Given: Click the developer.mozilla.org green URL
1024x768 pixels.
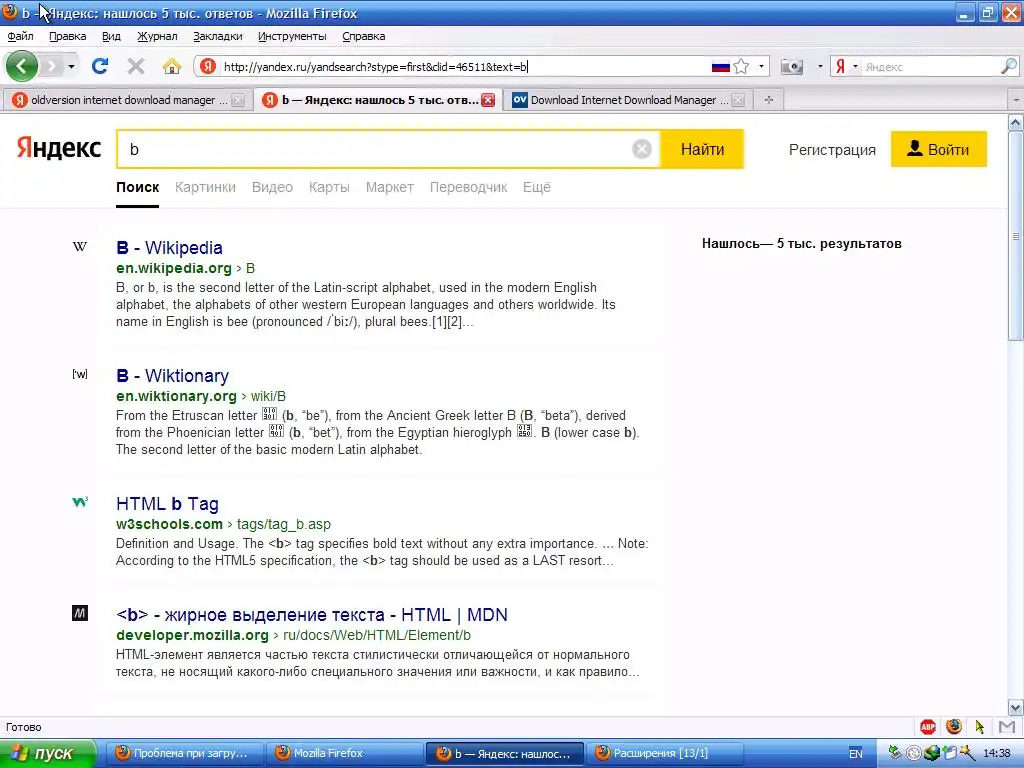Looking at the screenshot, I should tap(192, 635).
